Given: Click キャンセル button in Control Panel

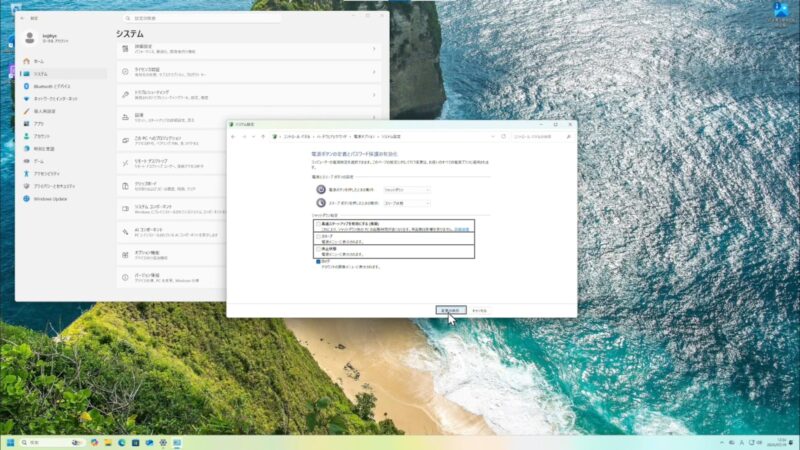Looking at the screenshot, I should coord(479,310).
